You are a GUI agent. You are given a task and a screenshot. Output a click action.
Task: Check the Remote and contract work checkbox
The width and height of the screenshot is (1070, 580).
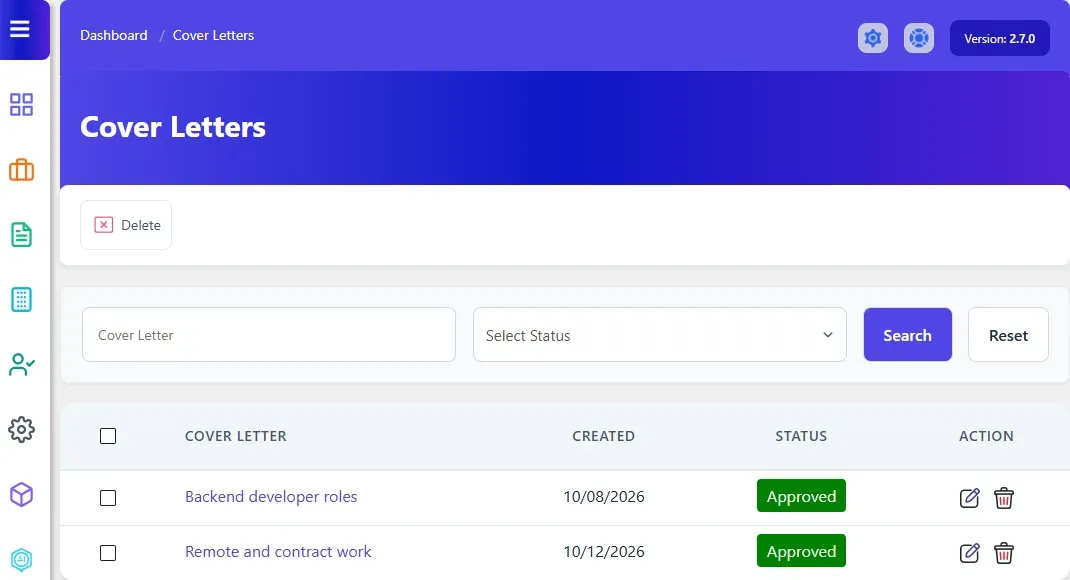108,553
